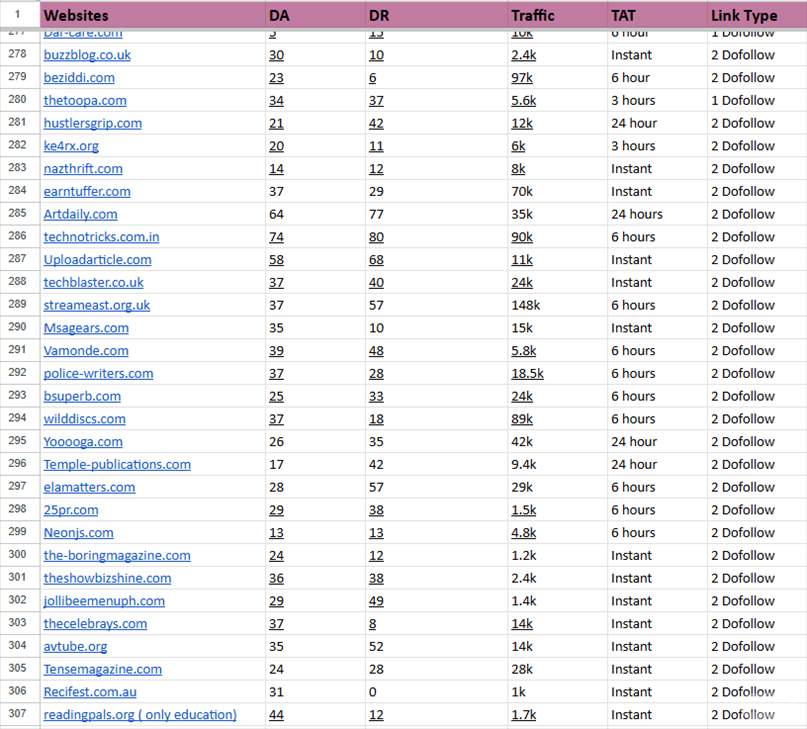Open the technotricks.com.in link
Viewport: 807px width, 729px height.
click(101, 237)
